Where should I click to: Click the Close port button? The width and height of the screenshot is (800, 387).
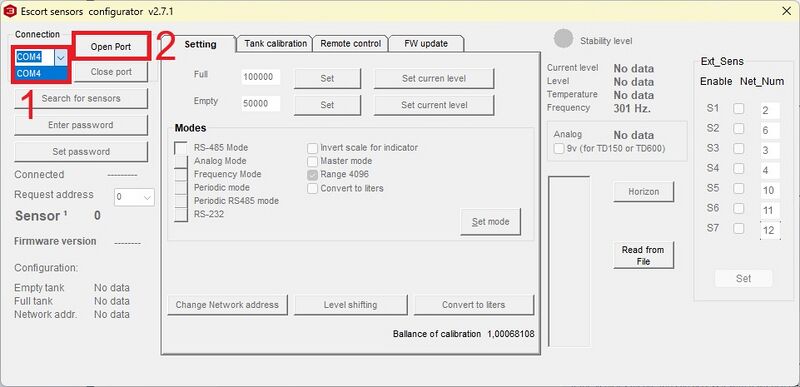pos(111,72)
